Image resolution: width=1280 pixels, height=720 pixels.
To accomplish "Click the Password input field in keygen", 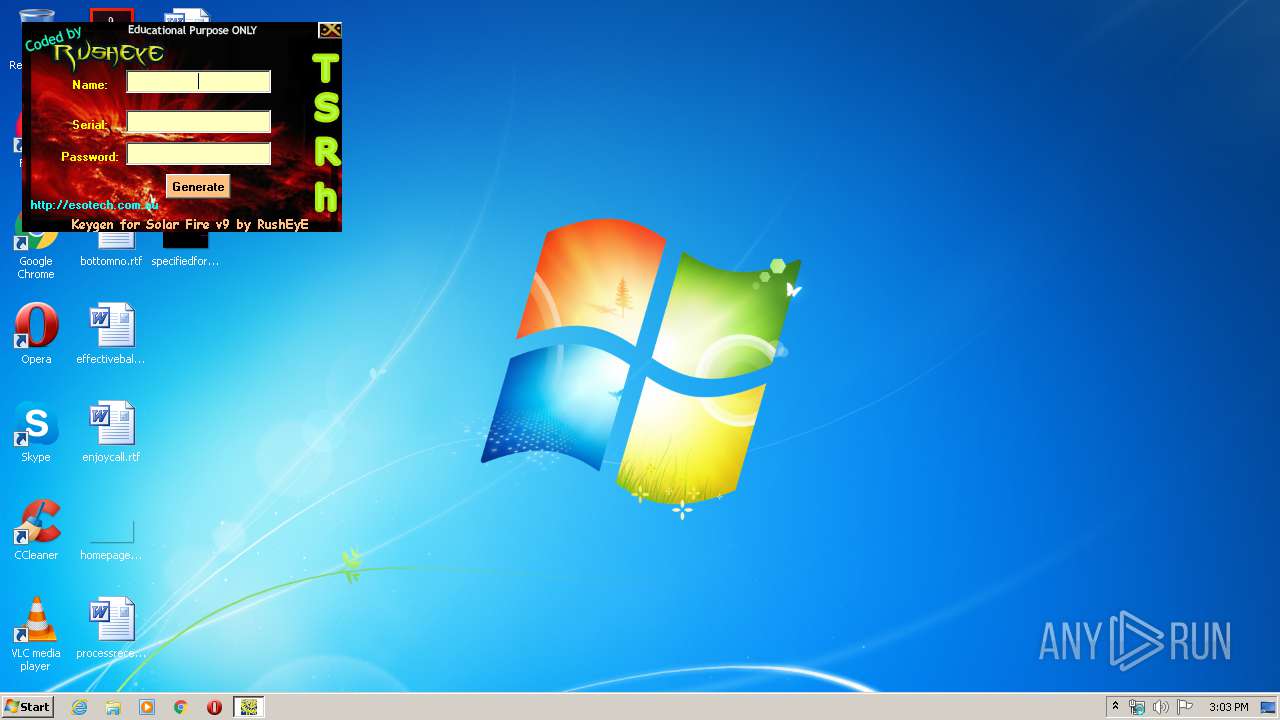I will click(198, 154).
